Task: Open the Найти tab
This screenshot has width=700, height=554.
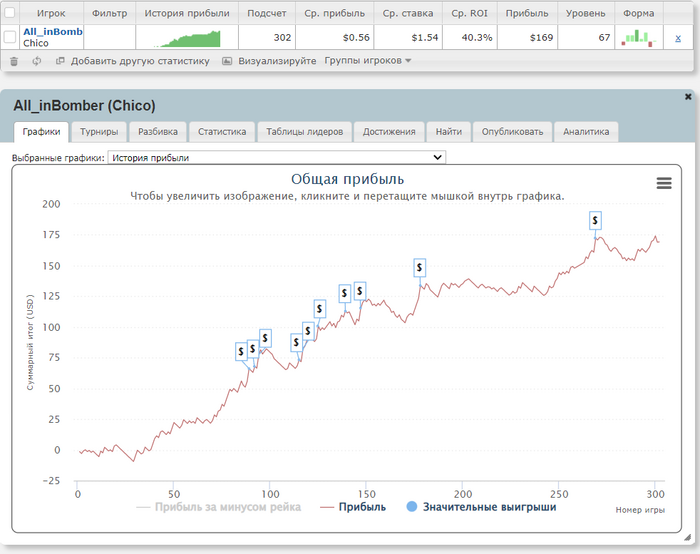Action: point(449,132)
